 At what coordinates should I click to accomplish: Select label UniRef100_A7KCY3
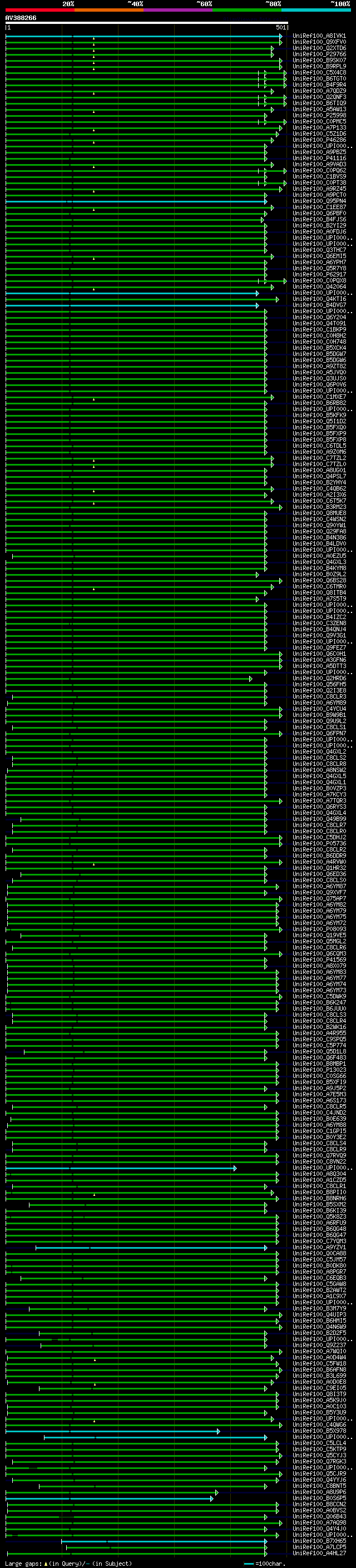pyautogui.click(x=319, y=795)
